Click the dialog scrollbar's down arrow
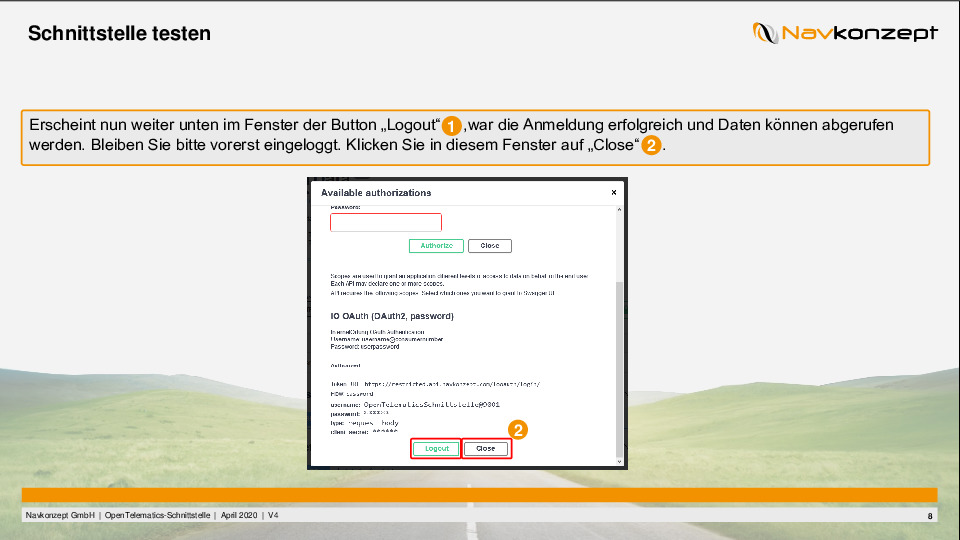The image size is (960, 540). click(x=619, y=461)
